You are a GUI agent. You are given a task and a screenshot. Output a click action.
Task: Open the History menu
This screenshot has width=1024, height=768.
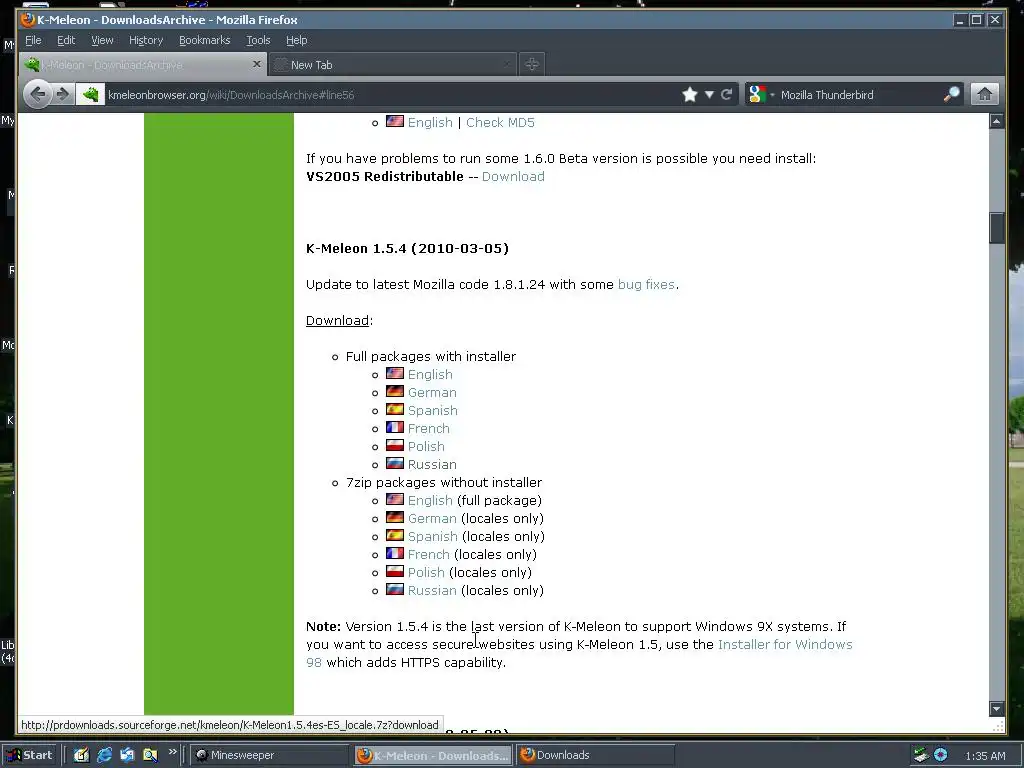[146, 40]
